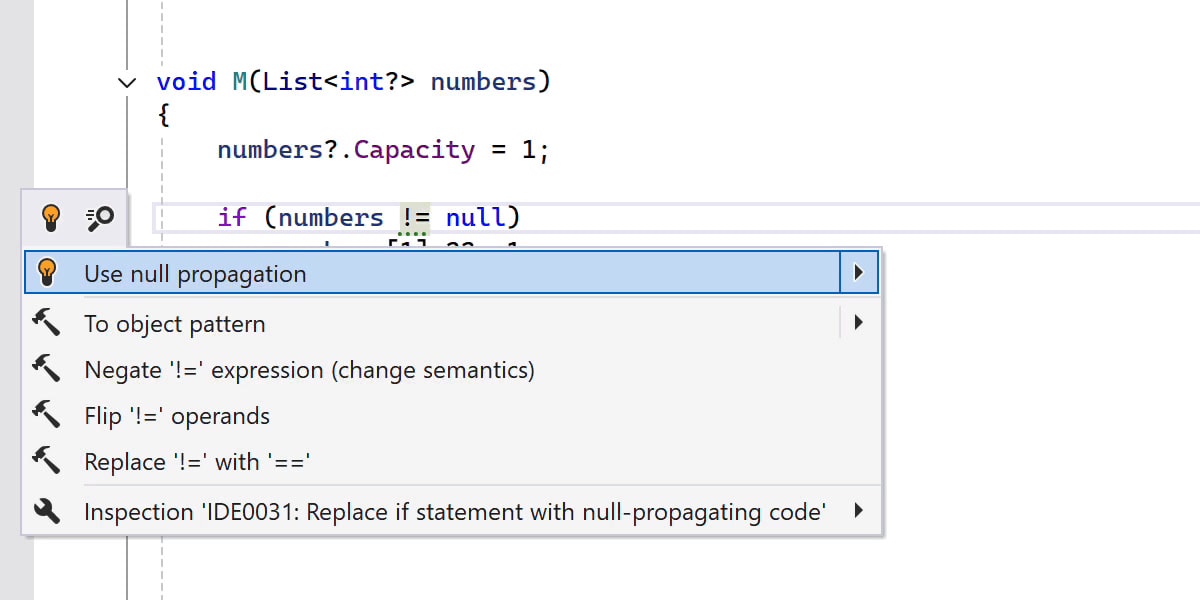The width and height of the screenshot is (1200, 600).
Task: Click the hammer icon next to 'To object pattern'
Action: [x=47, y=322]
